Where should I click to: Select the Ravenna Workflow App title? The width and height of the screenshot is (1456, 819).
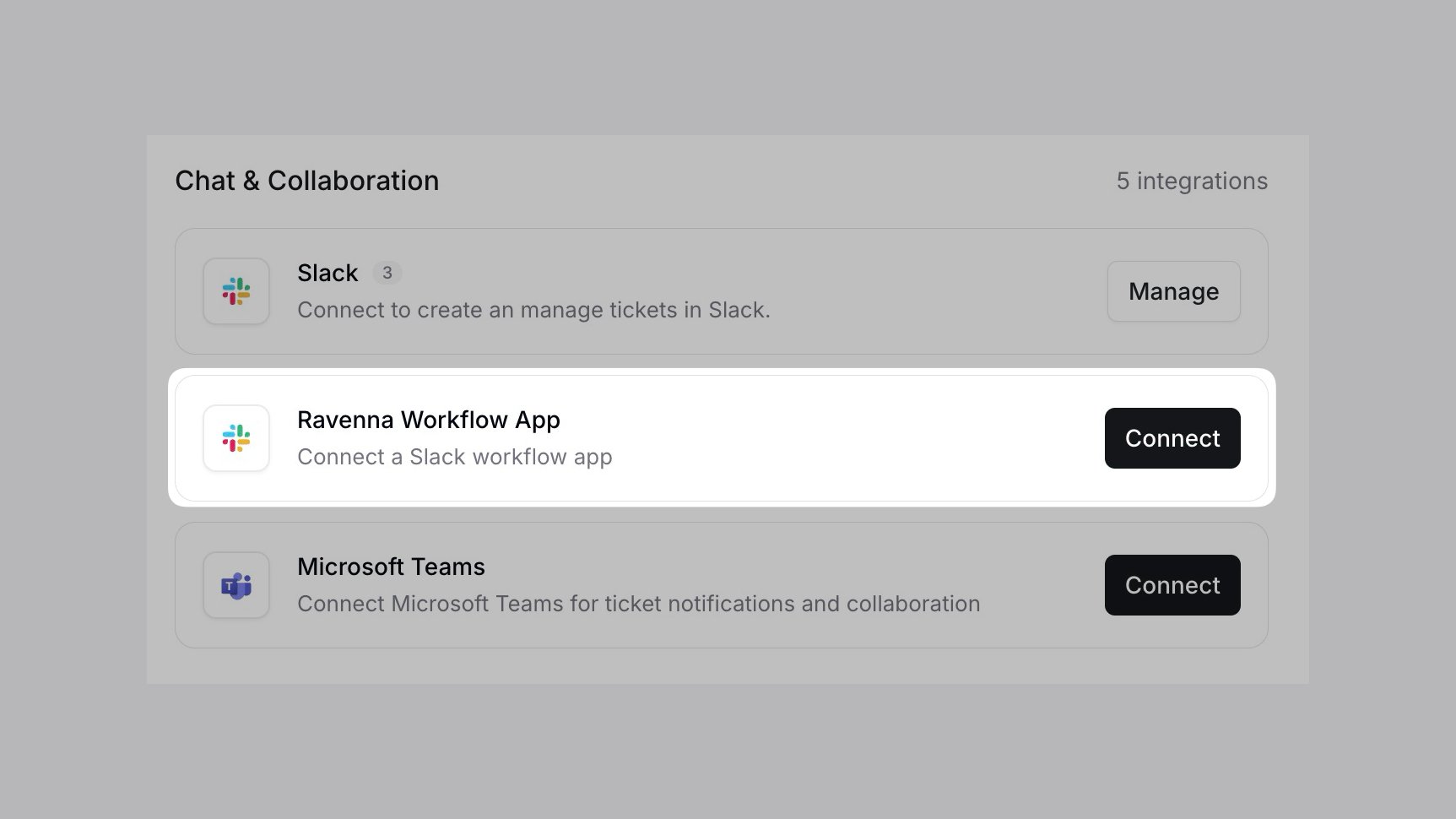pos(429,420)
